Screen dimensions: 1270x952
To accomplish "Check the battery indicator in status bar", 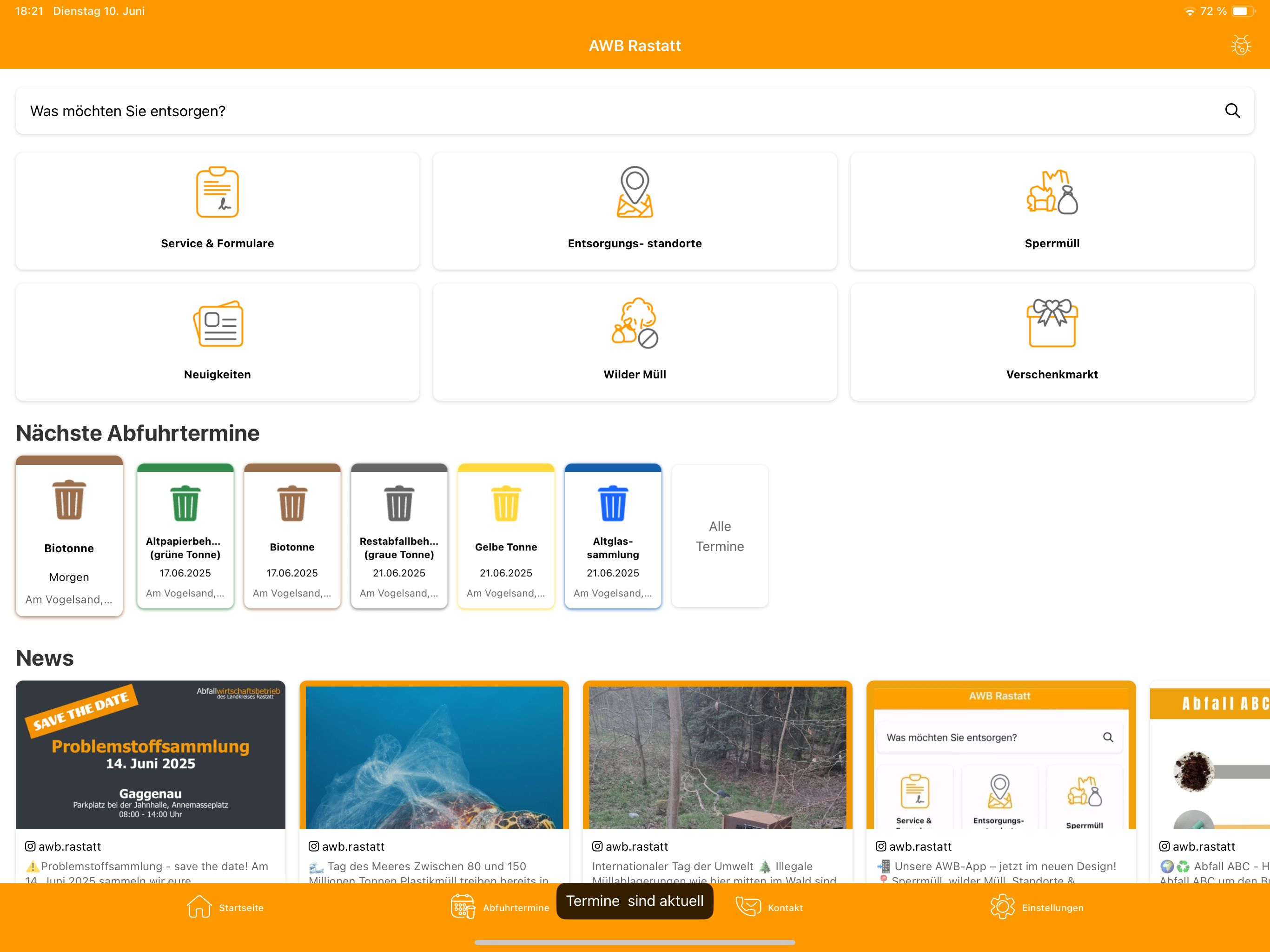I will [1244, 11].
